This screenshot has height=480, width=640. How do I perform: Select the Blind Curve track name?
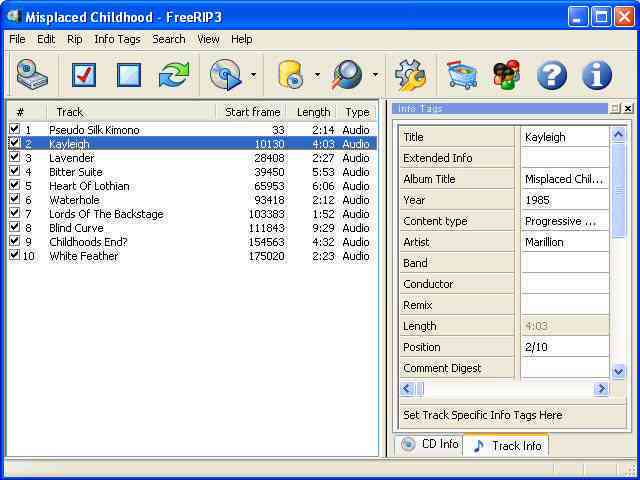point(76,228)
